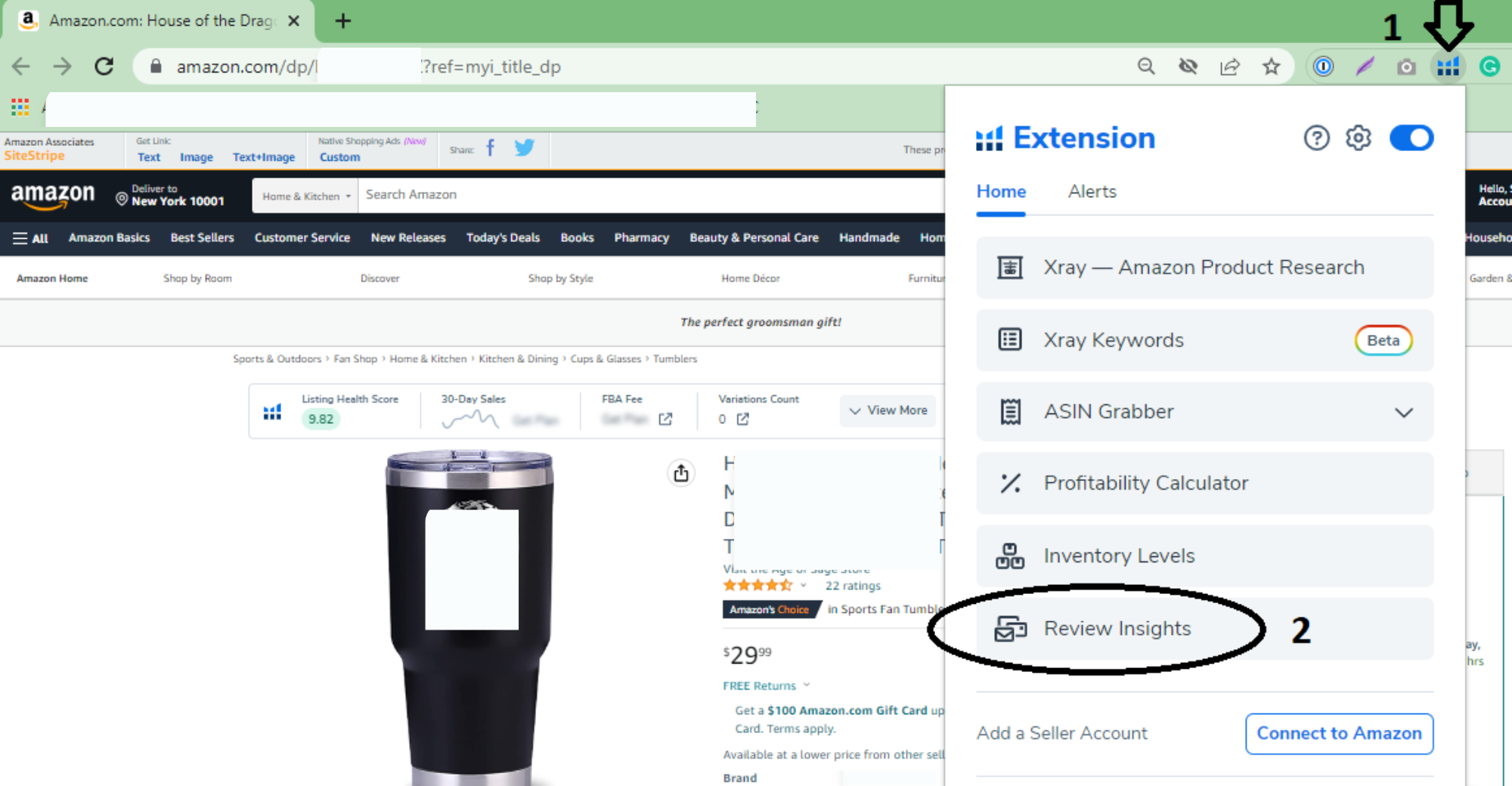Click the Helium 10 logo in listing bar
This screenshot has width=1512, height=786.
click(272, 412)
